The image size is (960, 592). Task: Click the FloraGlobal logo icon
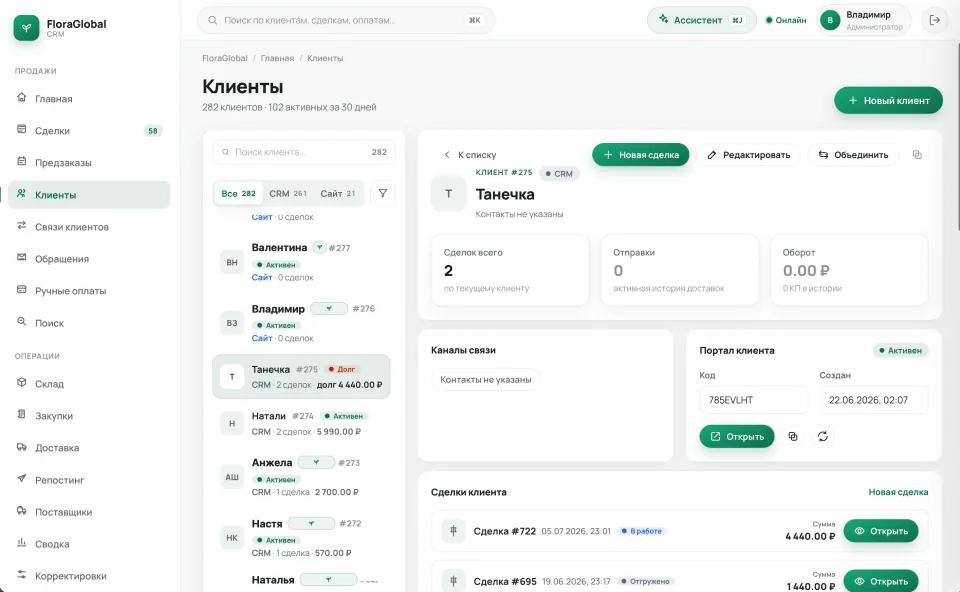(x=26, y=28)
